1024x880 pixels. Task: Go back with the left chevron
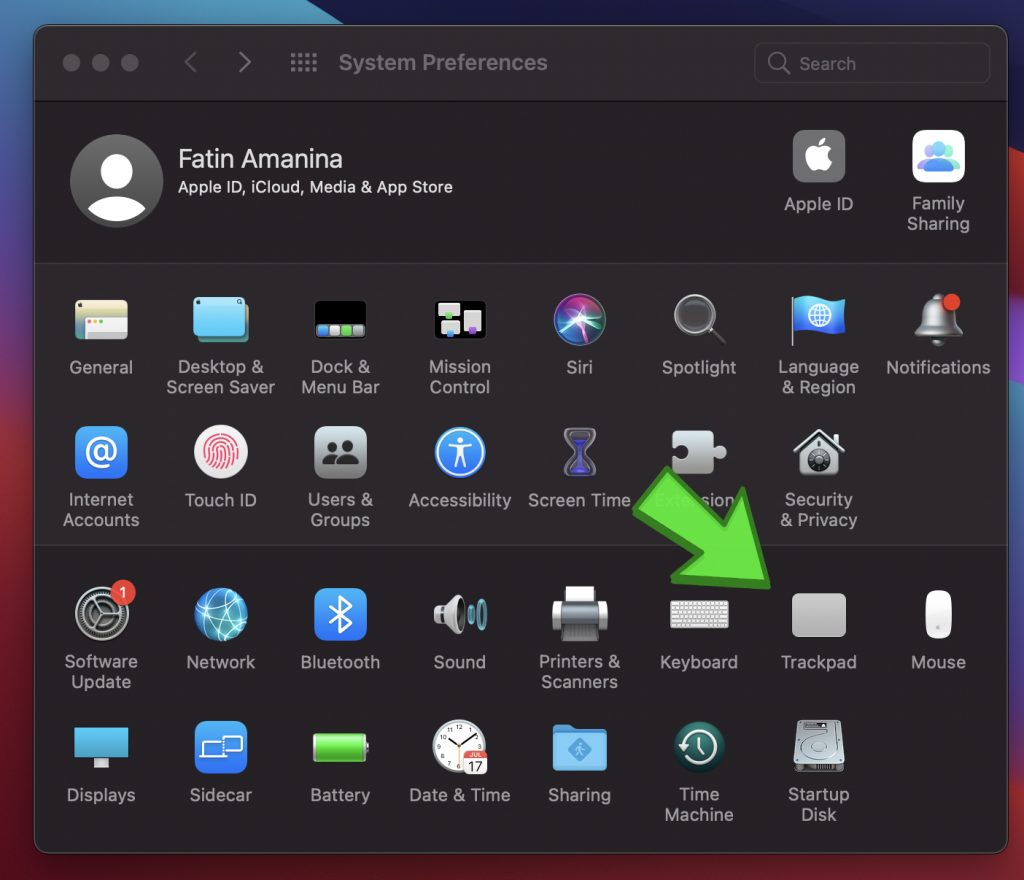191,63
